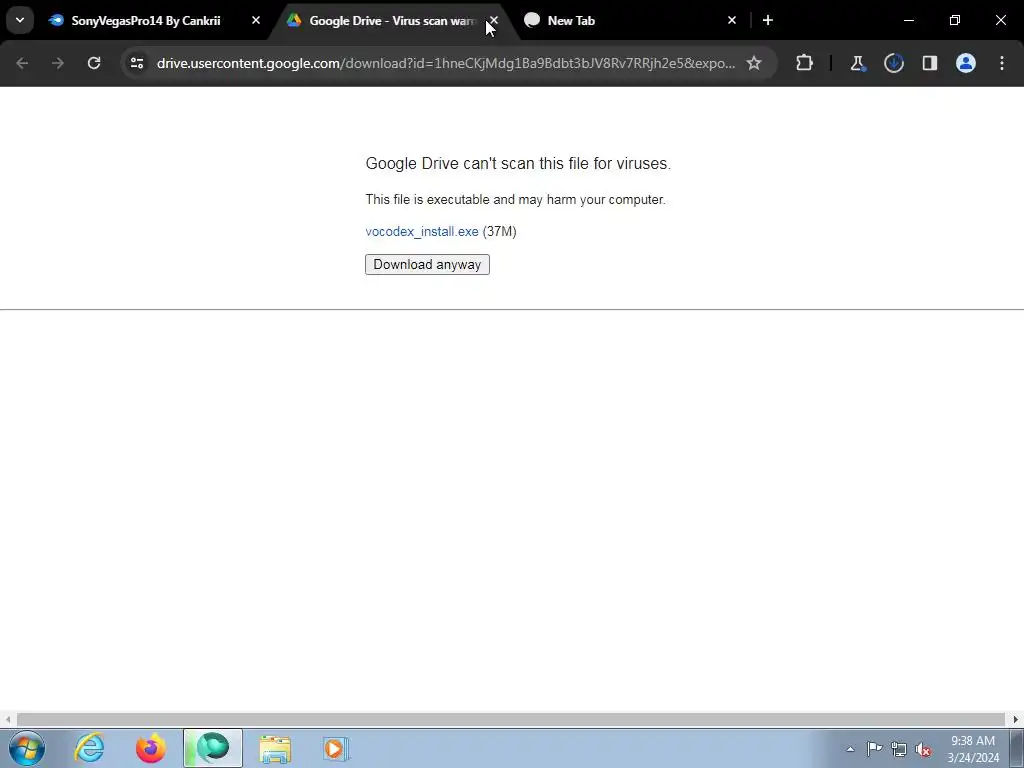Open the Chrome three-dot menu
Viewport: 1024px width, 768px height.
1002,63
